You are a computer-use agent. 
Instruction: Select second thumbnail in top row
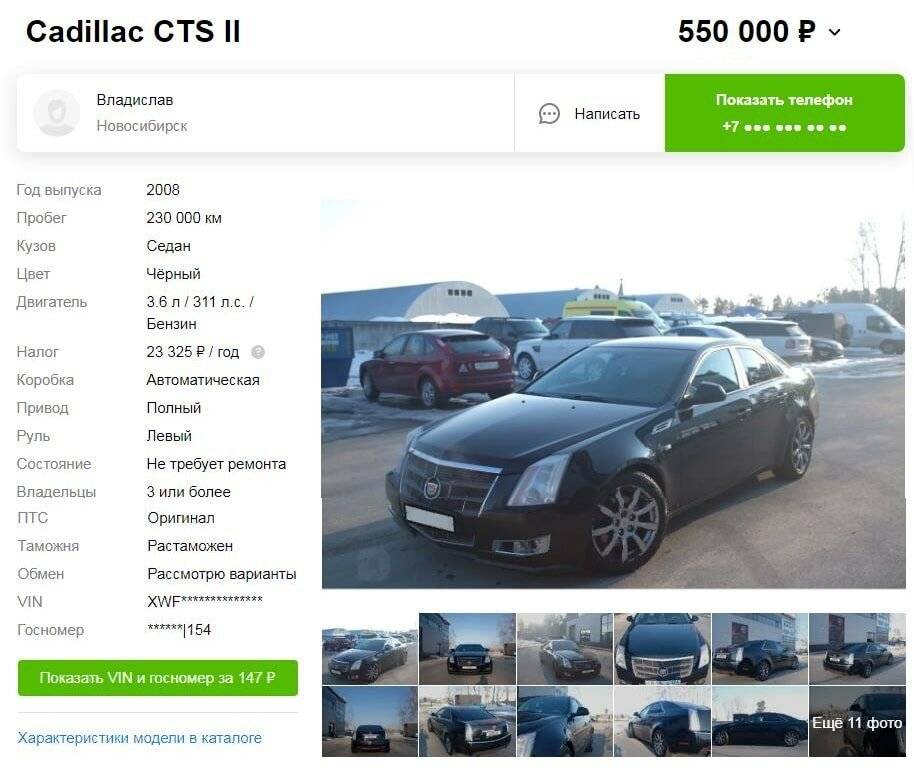click(x=467, y=649)
